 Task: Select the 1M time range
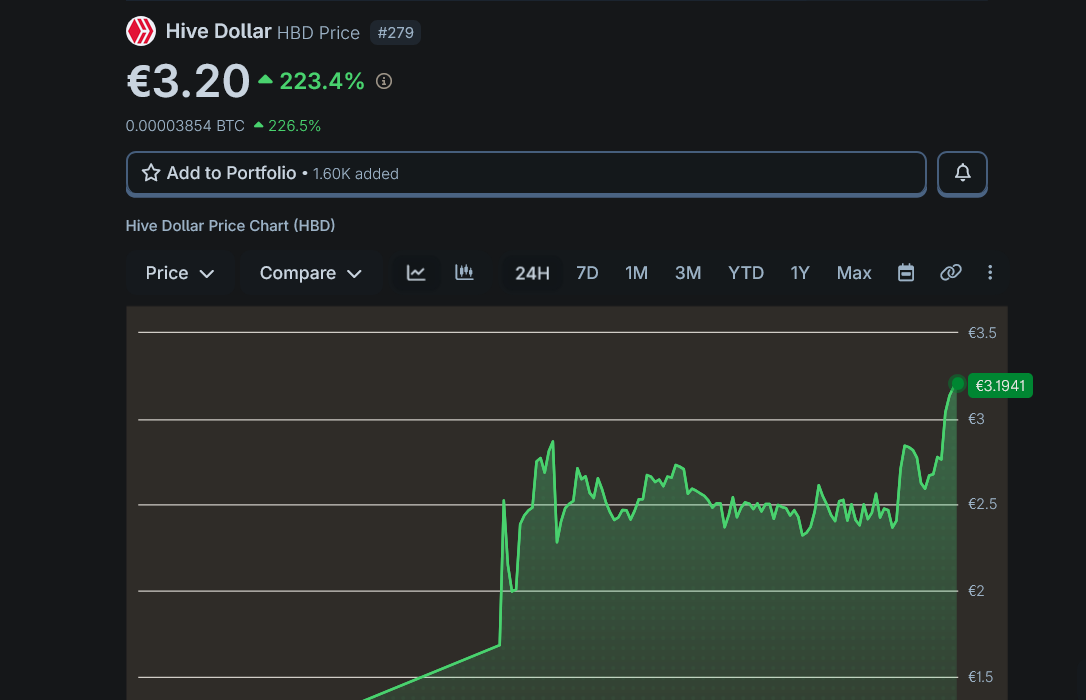tap(637, 273)
